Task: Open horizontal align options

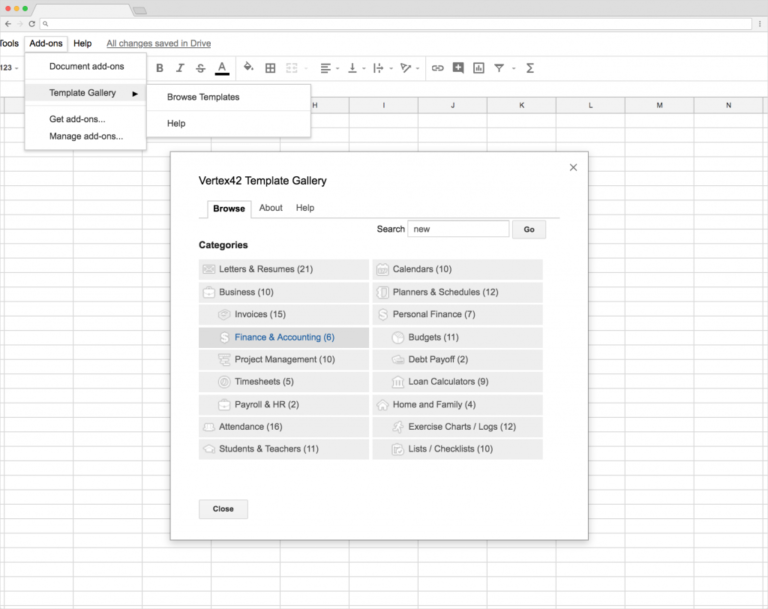Action: (326, 68)
